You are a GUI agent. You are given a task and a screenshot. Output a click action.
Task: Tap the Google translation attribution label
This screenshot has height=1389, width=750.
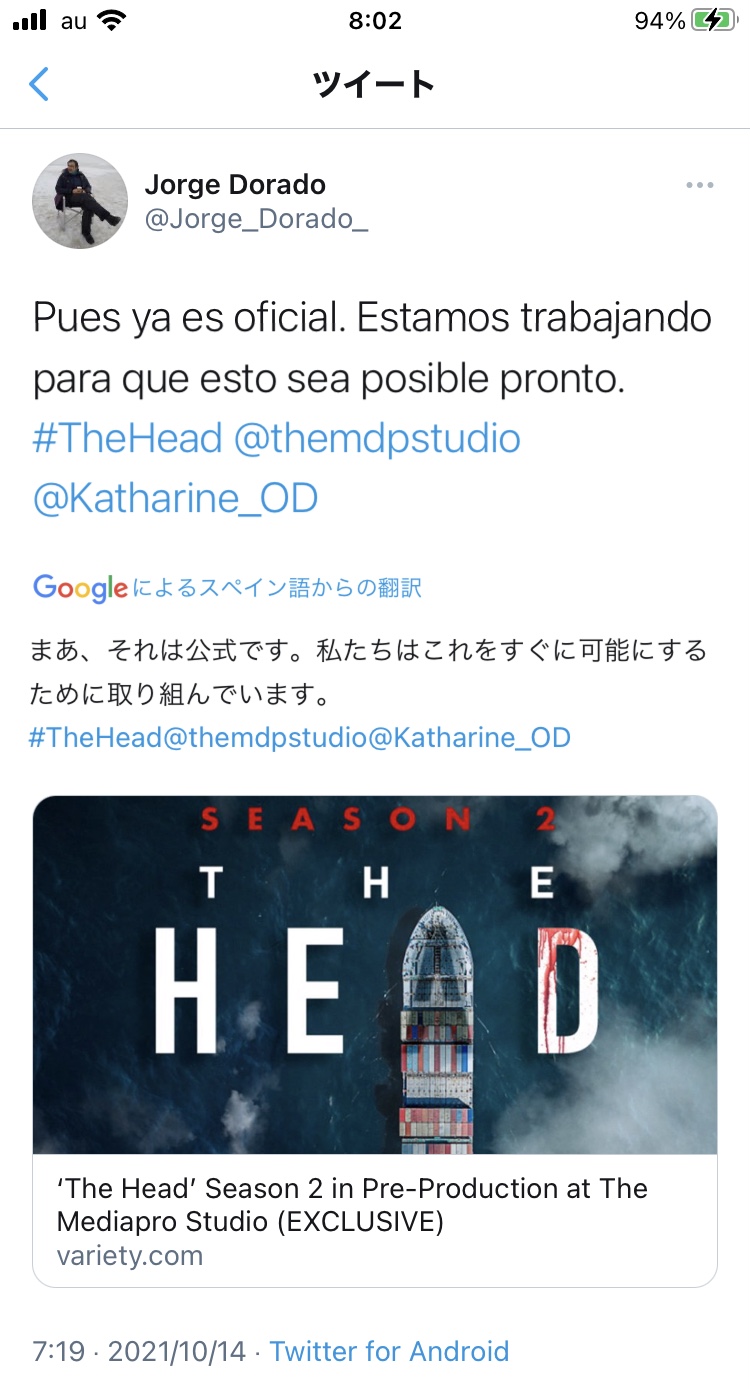(x=228, y=588)
